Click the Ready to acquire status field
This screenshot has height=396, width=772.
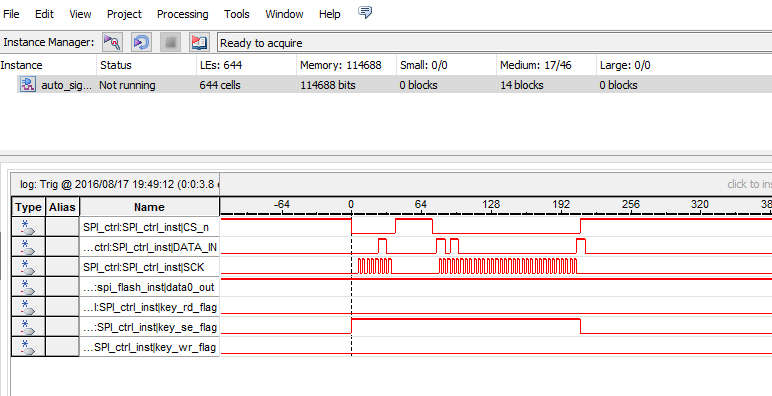click(x=494, y=43)
